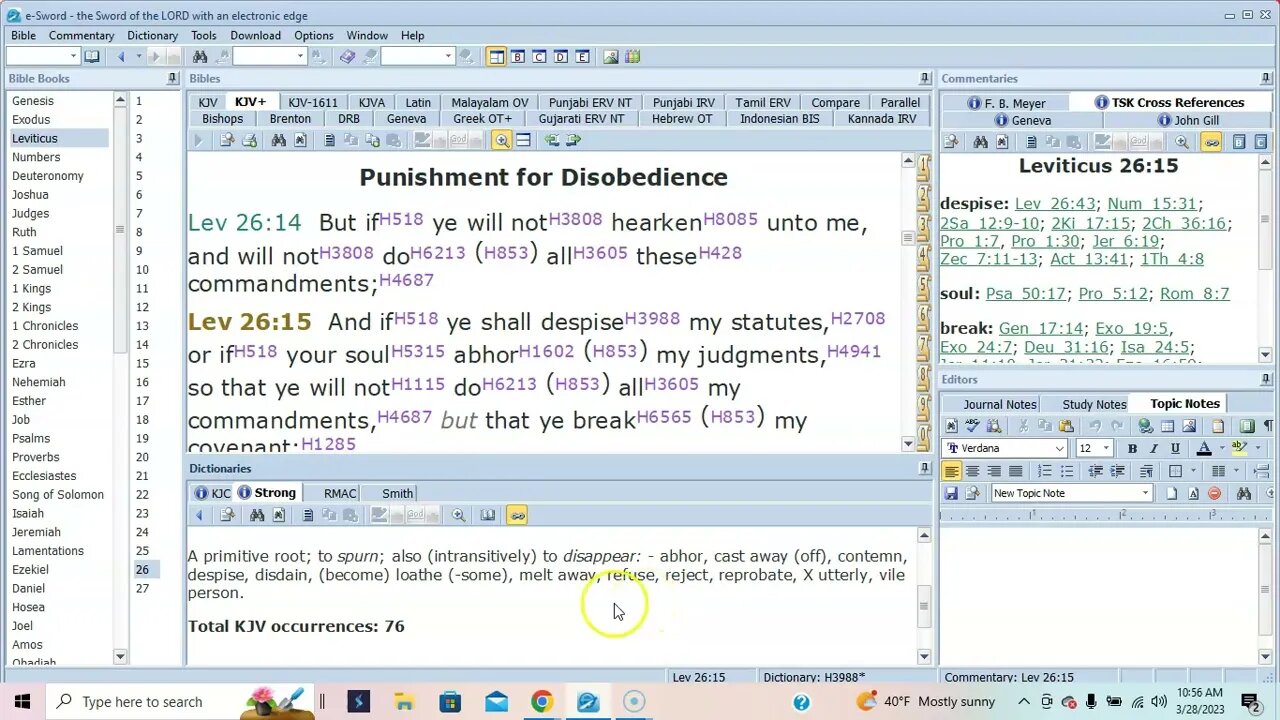The width and height of the screenshot is (1280, 720).
Task: Switch to the Greek OT+ Bible tab
Action: [x=483, y=119]
